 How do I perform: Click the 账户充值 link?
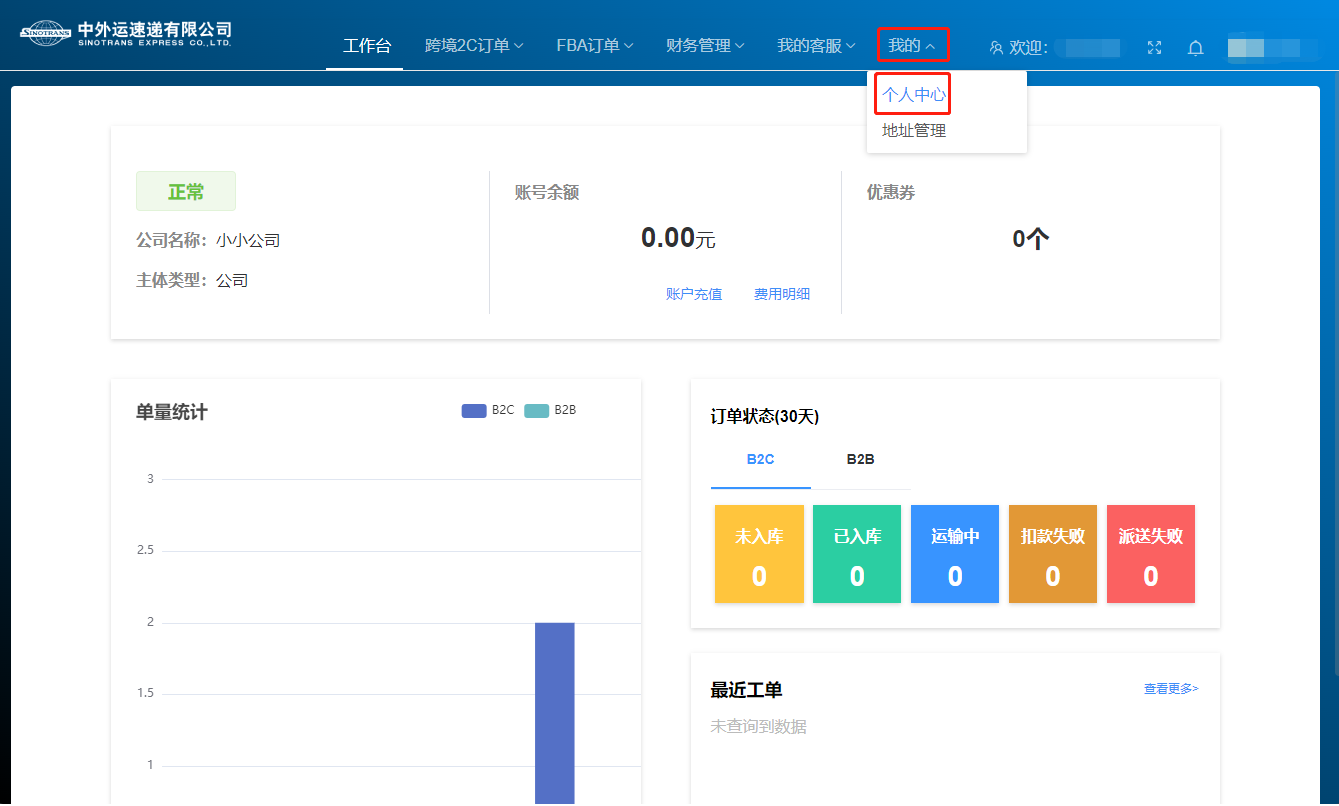click(694, 294)
